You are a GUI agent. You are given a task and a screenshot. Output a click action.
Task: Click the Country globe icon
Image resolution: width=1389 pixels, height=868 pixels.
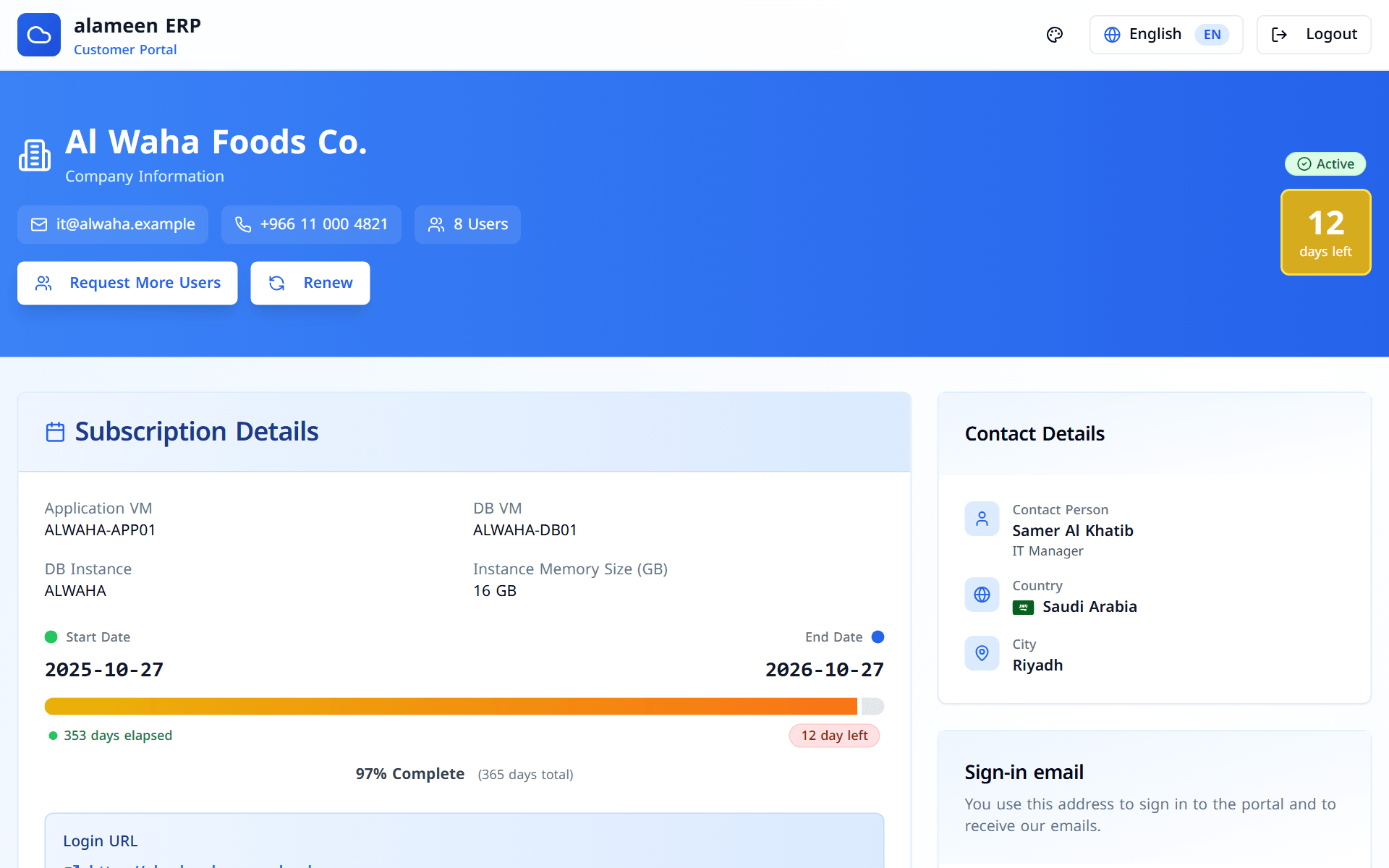[x=982, y=595]
